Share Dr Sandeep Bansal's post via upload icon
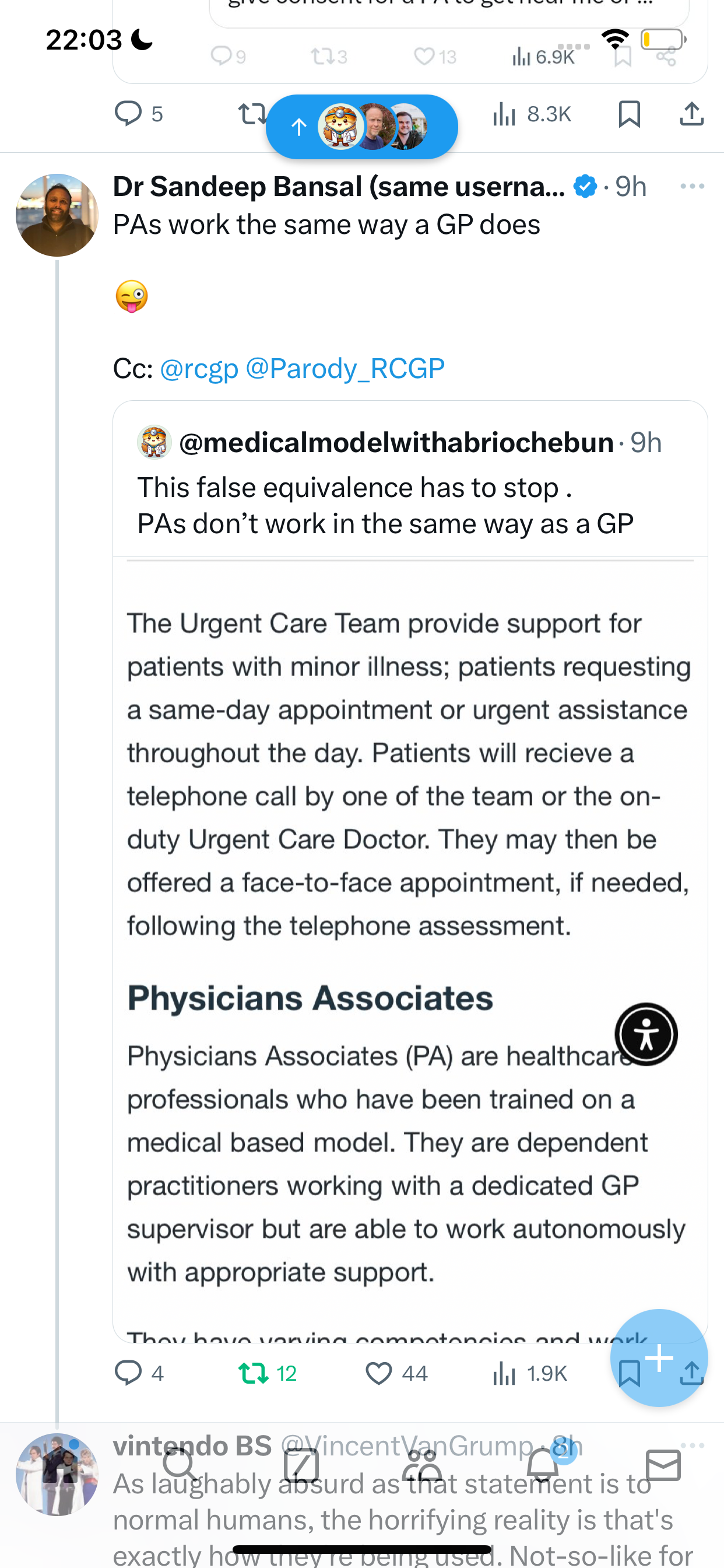The height and width of the screenshot is (1568, 724). point(692,1373)
